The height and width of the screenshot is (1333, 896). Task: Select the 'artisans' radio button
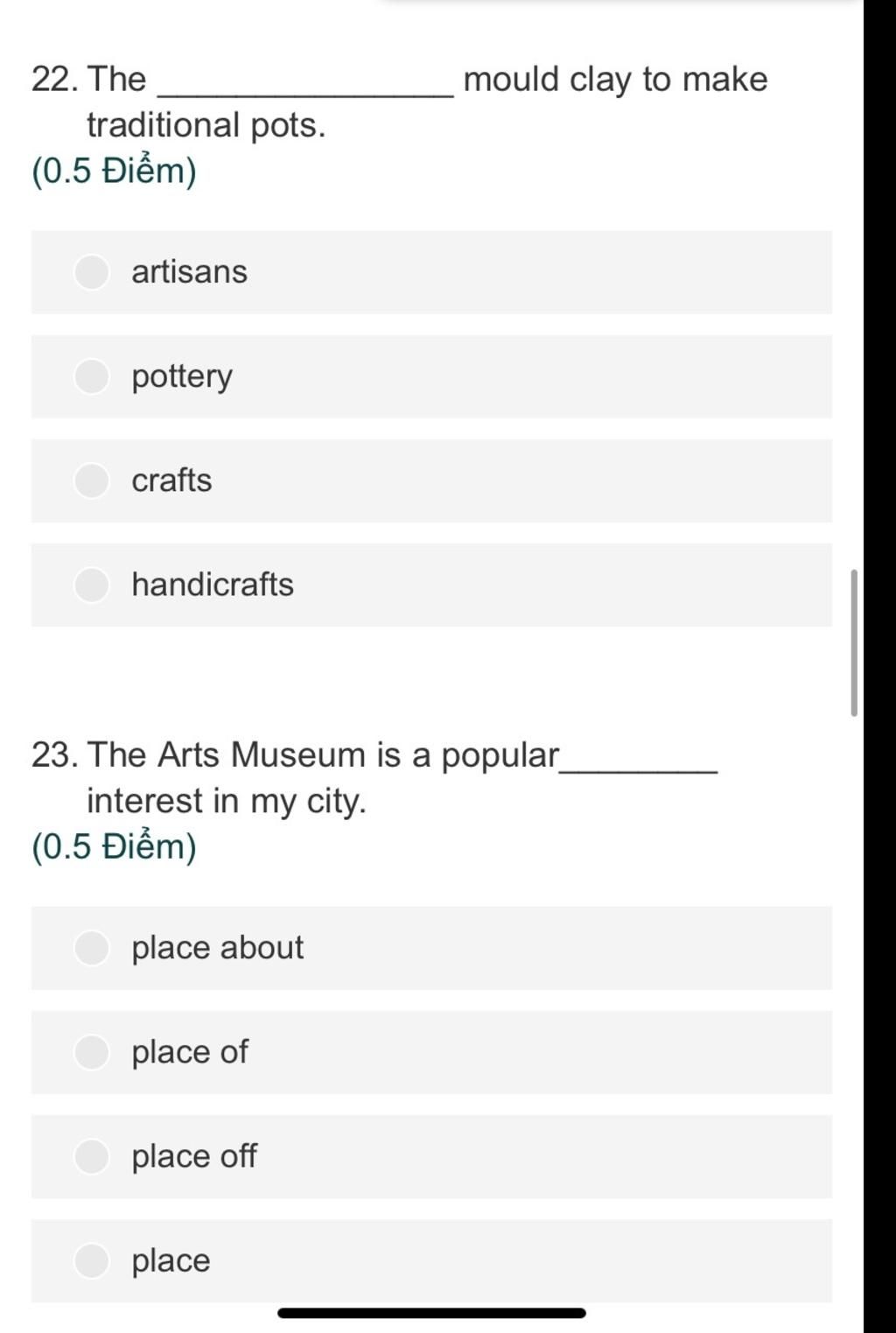(92, 272)
